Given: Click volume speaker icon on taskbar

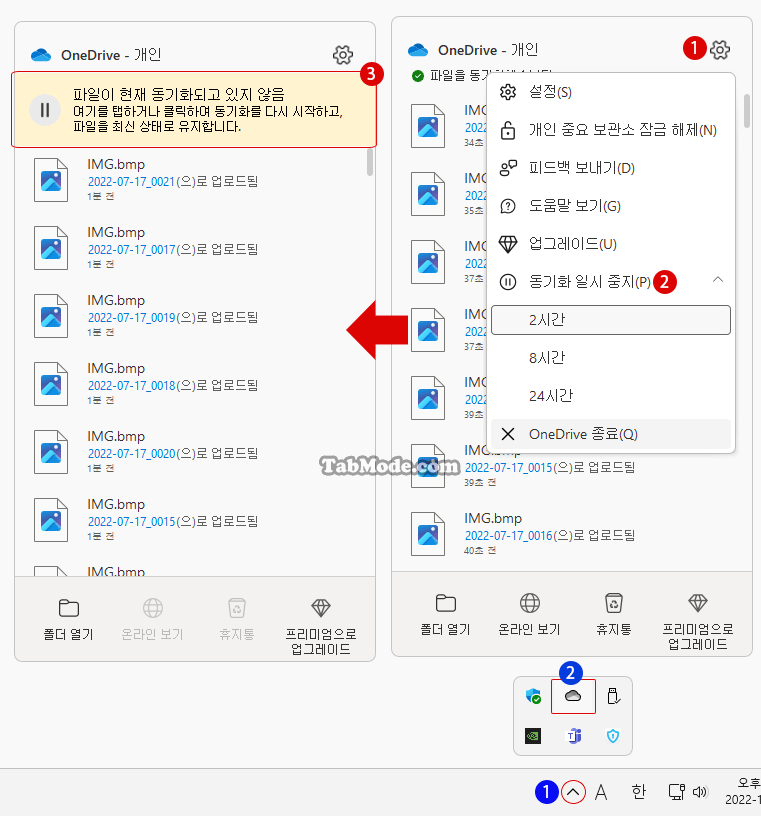Looking at the screenshot, I should tap(700, 792).
